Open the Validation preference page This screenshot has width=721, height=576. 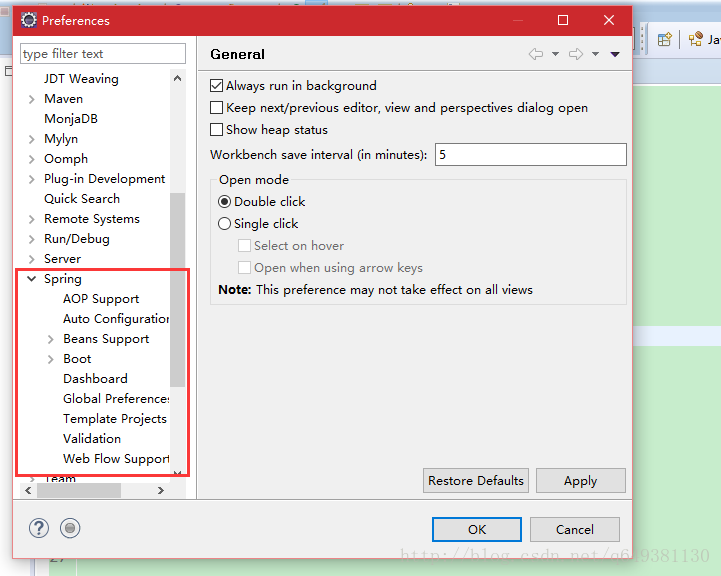[92, 439]
